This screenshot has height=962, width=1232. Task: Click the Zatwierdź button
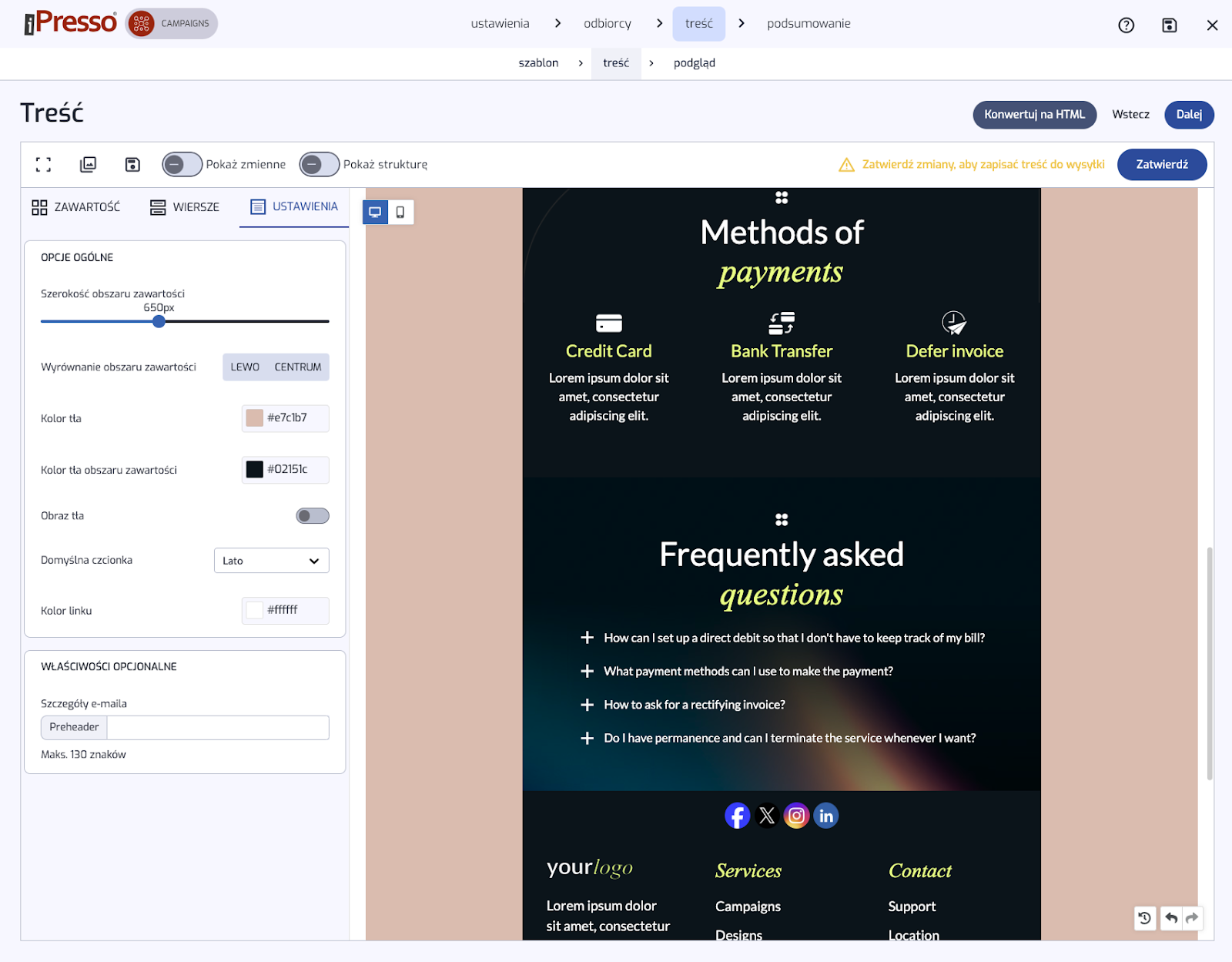(x=1161, y=164)
